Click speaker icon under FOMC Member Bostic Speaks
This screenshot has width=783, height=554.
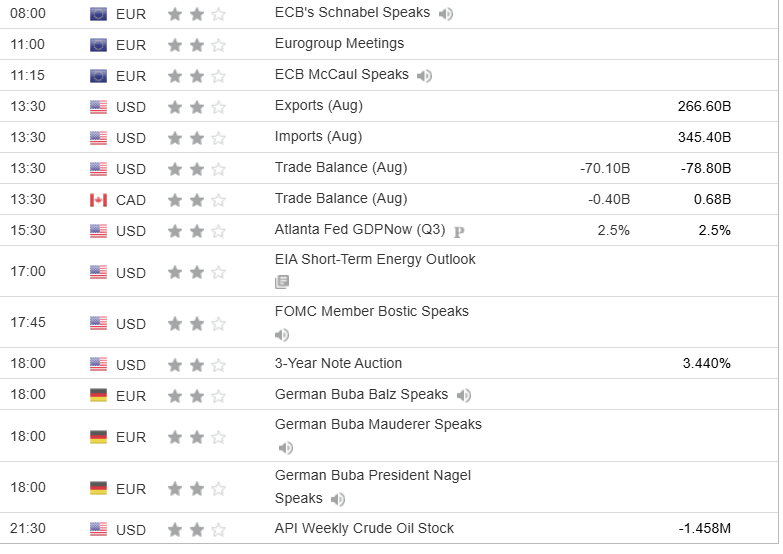coord(283,335)
